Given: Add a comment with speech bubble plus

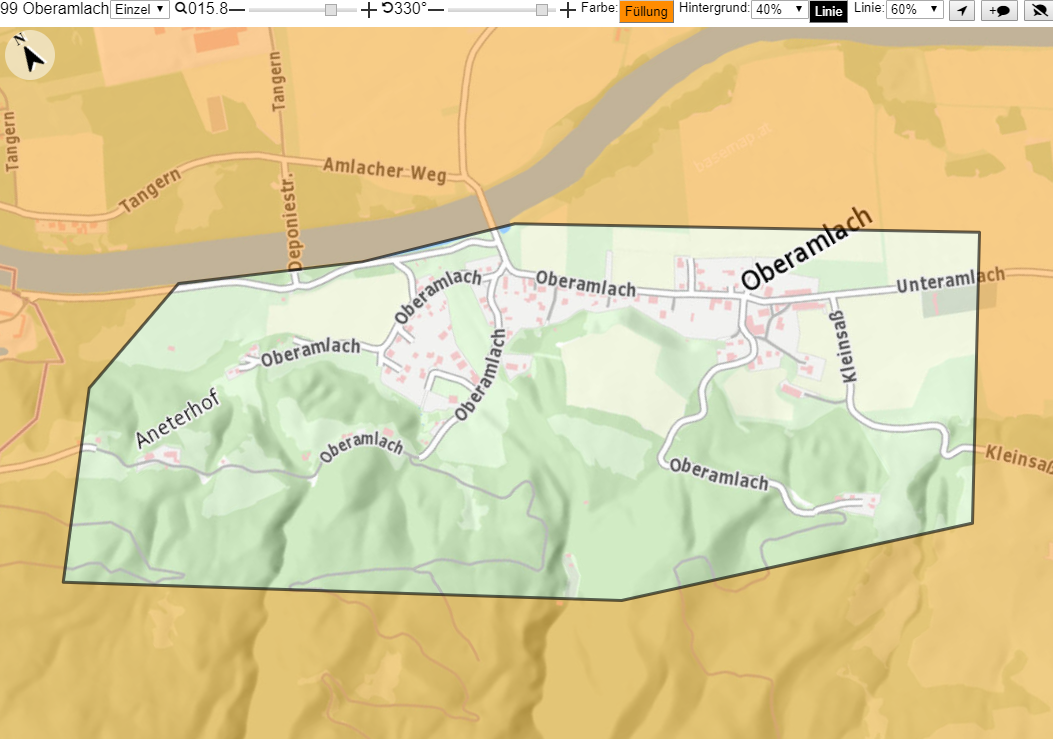Looking at the screenshot, I should (x=999, y=10).
